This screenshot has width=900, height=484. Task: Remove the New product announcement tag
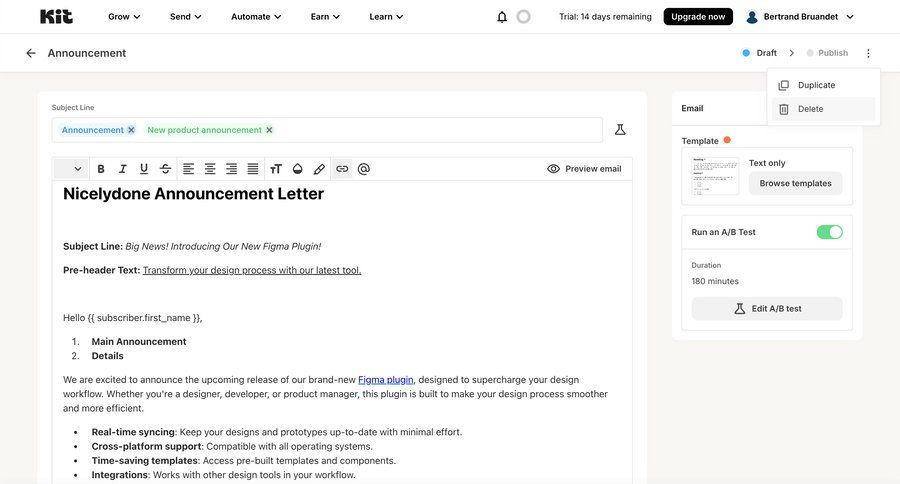click(x=269, y=130)
